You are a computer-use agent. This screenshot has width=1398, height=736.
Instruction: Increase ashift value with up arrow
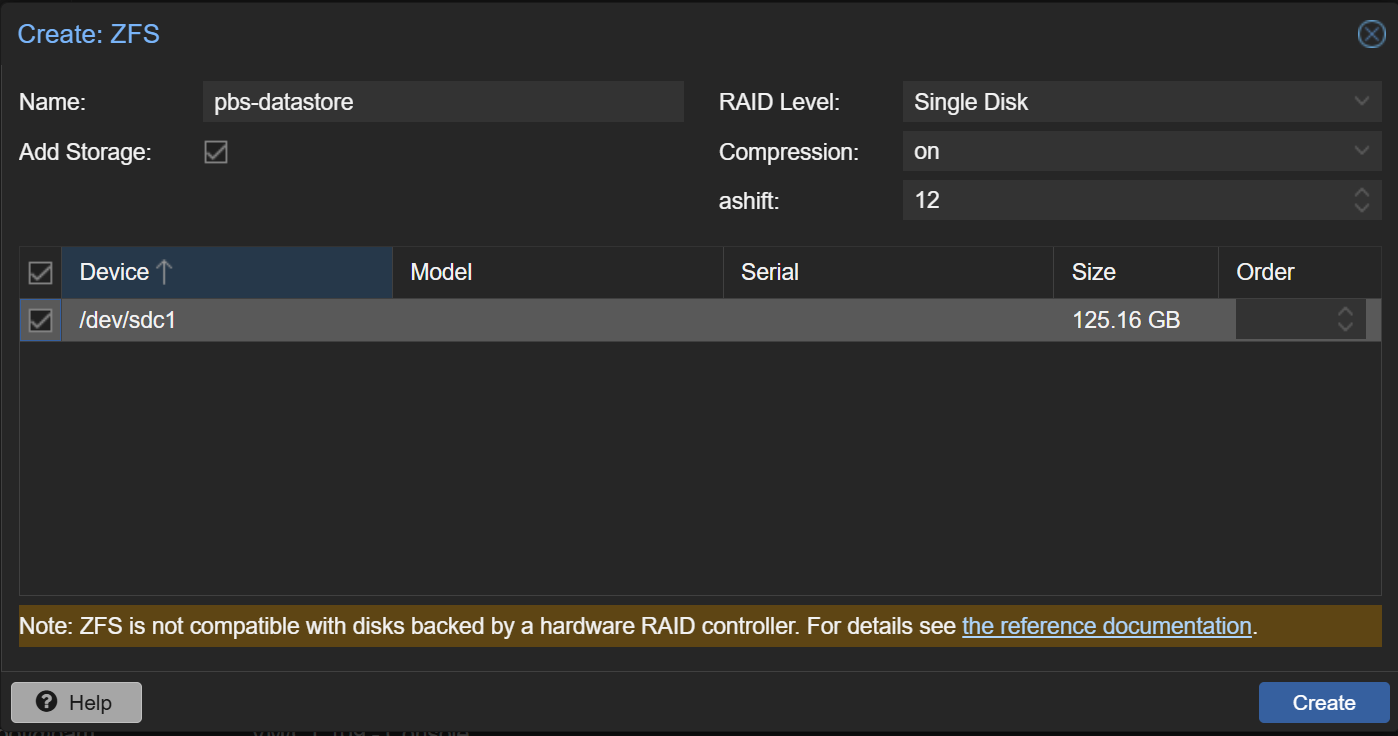pos(1361,193)
